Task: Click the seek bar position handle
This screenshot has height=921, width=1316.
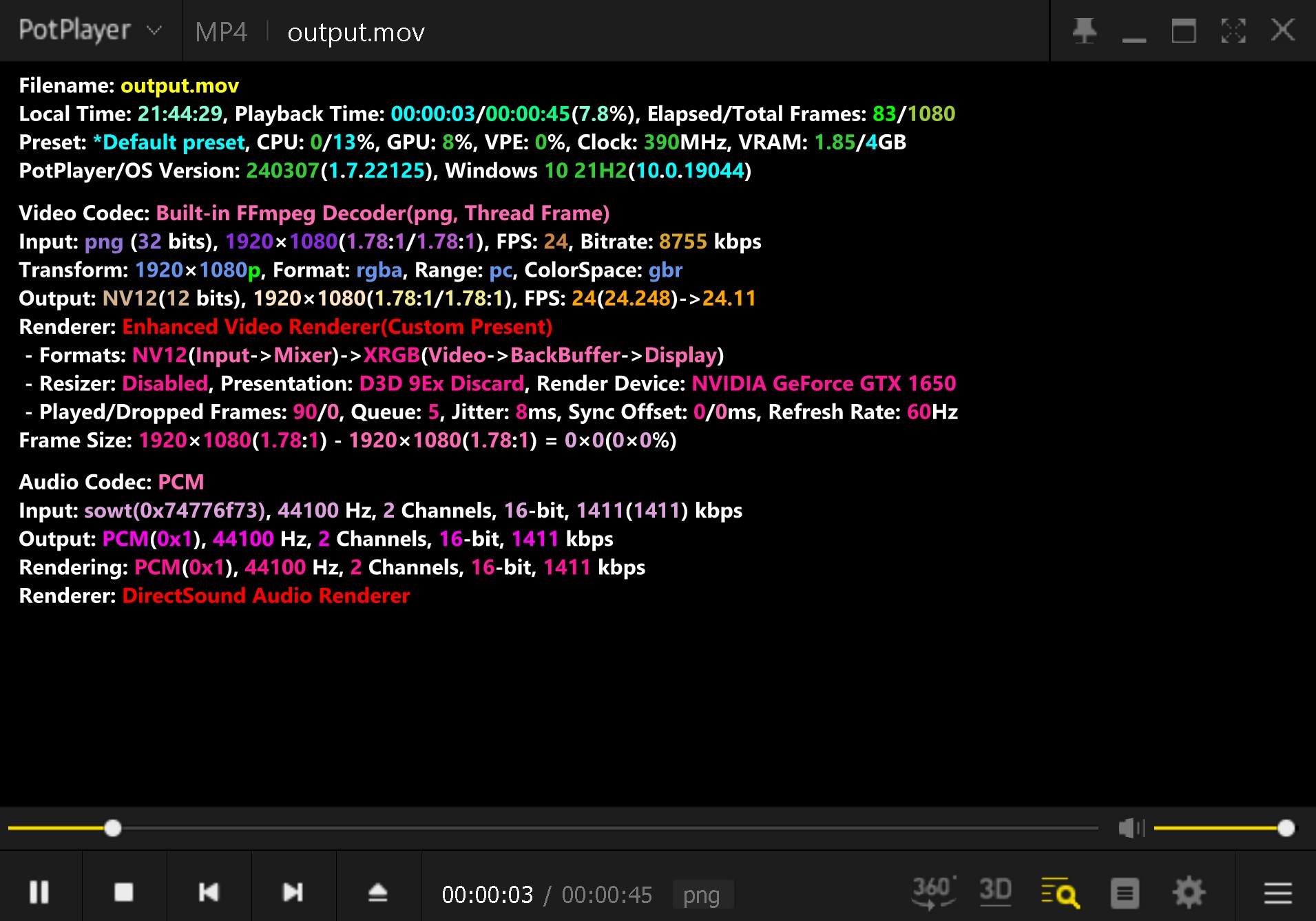Action: click(x=113, y=828)
